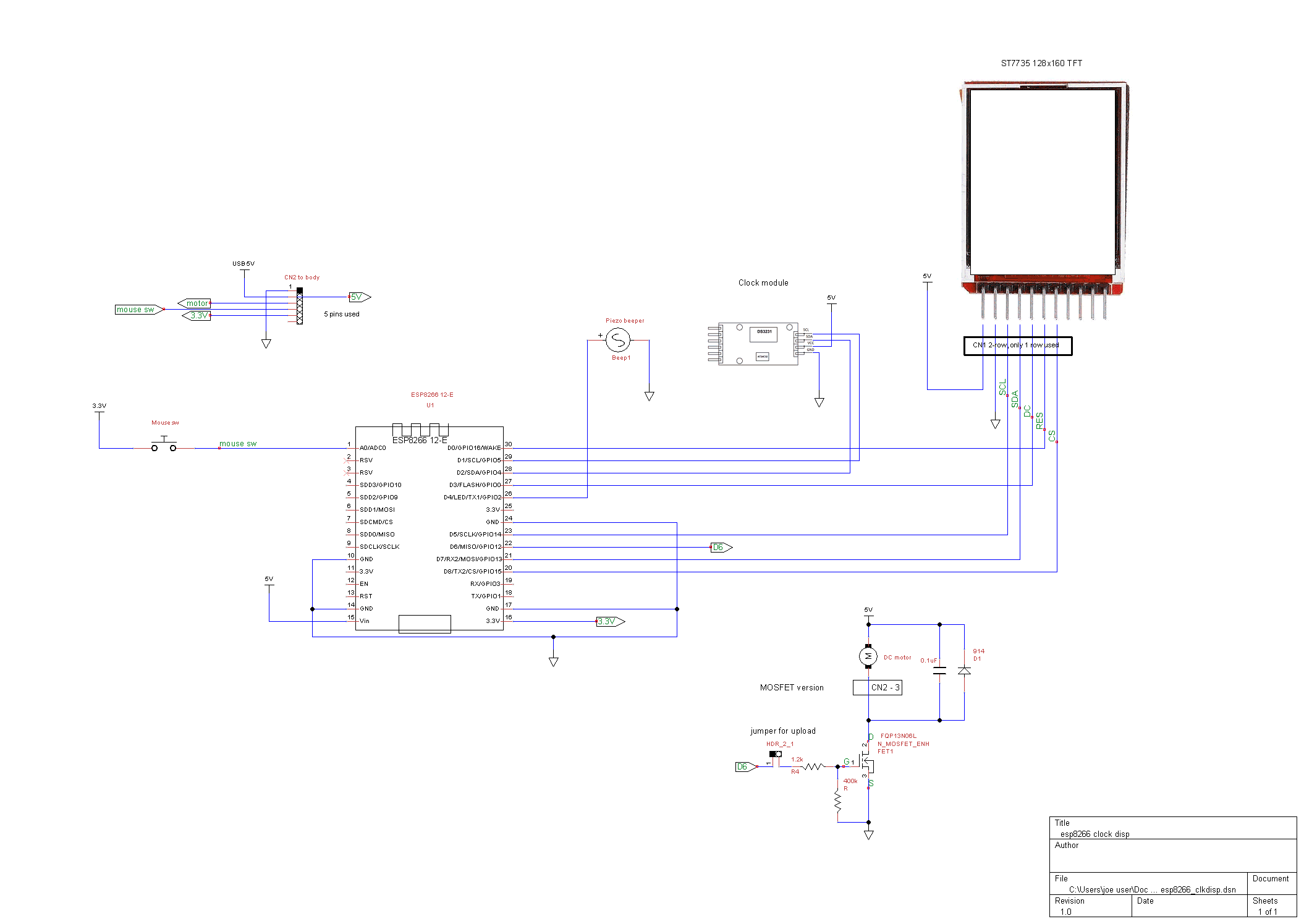Select the 0.1uF capacitor symbol
Viewport: 1304px width, 924px height.
click(x=939, y=671)
